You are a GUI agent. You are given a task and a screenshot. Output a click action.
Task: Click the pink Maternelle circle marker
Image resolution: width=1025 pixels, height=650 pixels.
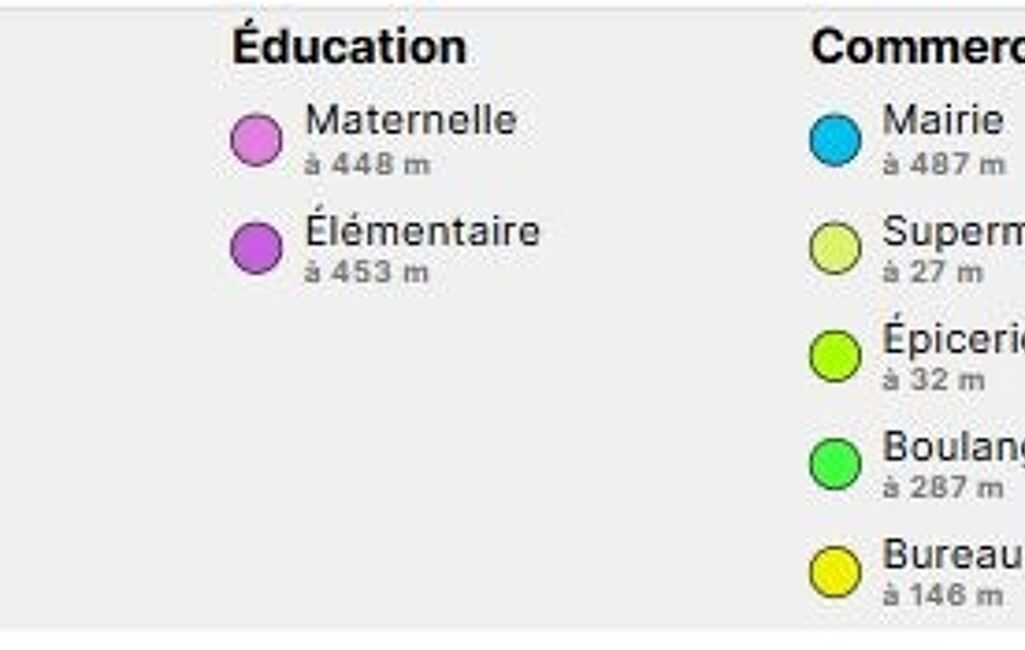tap(256, 140)
